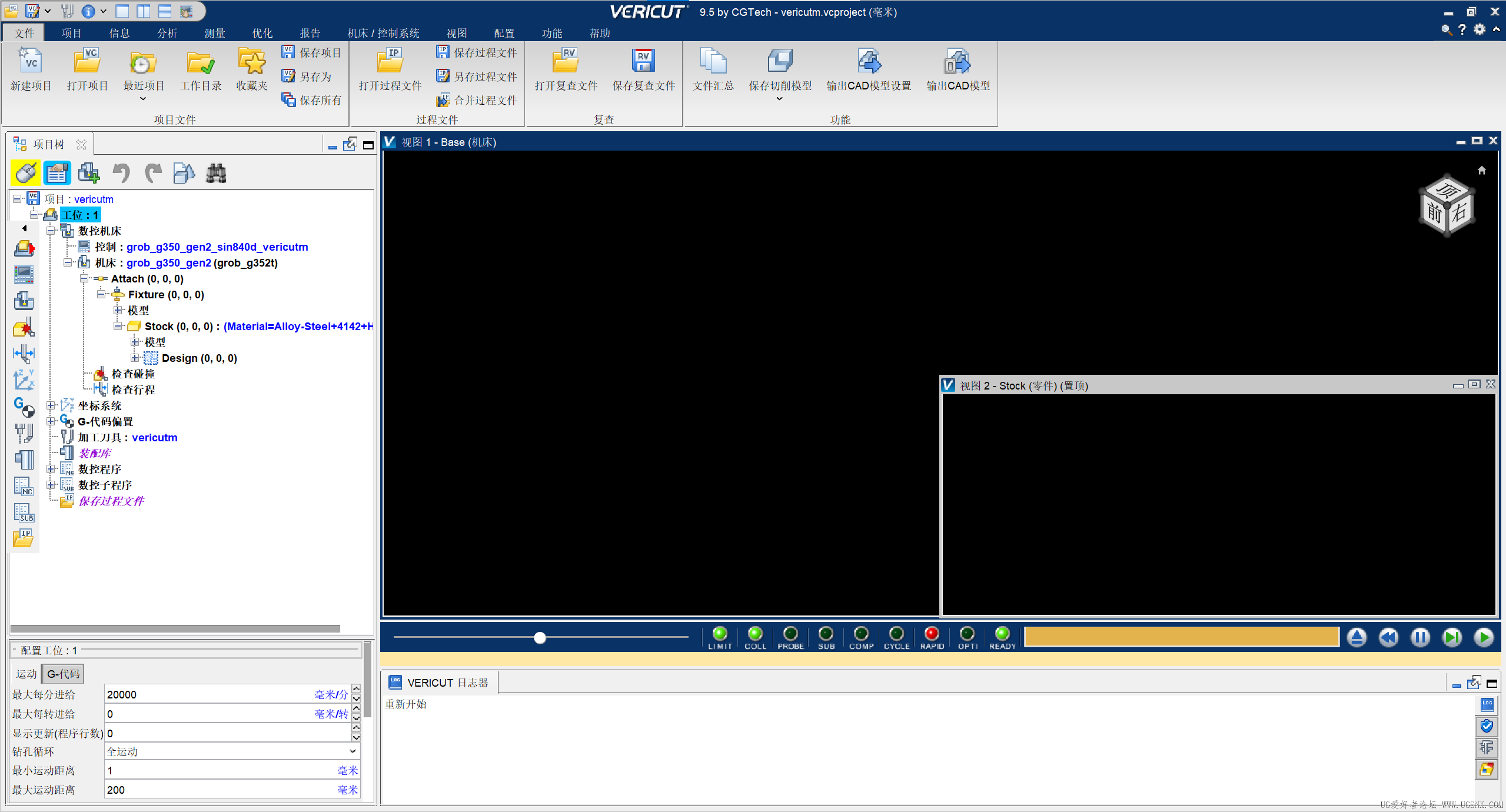Screen dimensions: 1506x812
Task: Open the 最近项目 recent projects dropdown
Action: pos(143,99)
